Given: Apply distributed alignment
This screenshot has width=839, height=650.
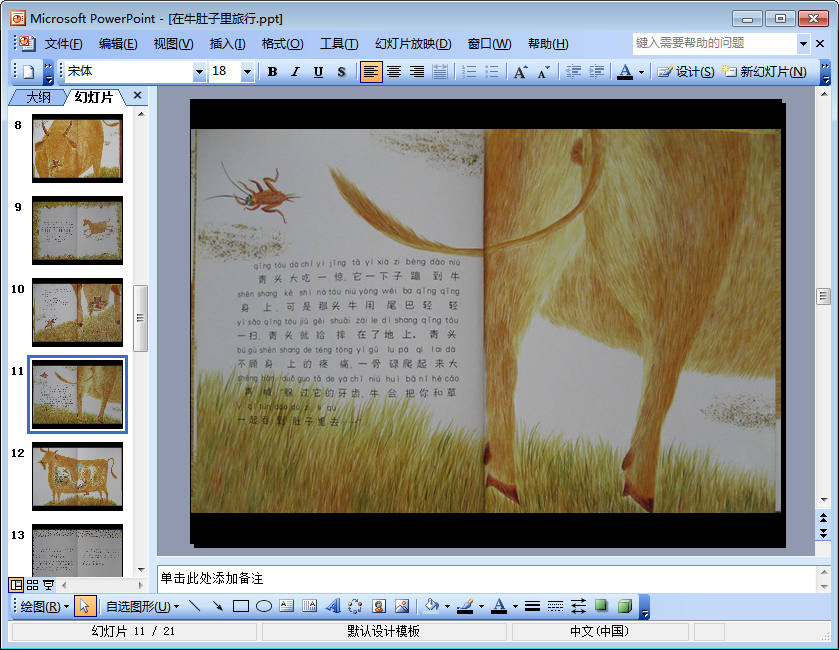Looking at the screenshot, I should 440,72.
